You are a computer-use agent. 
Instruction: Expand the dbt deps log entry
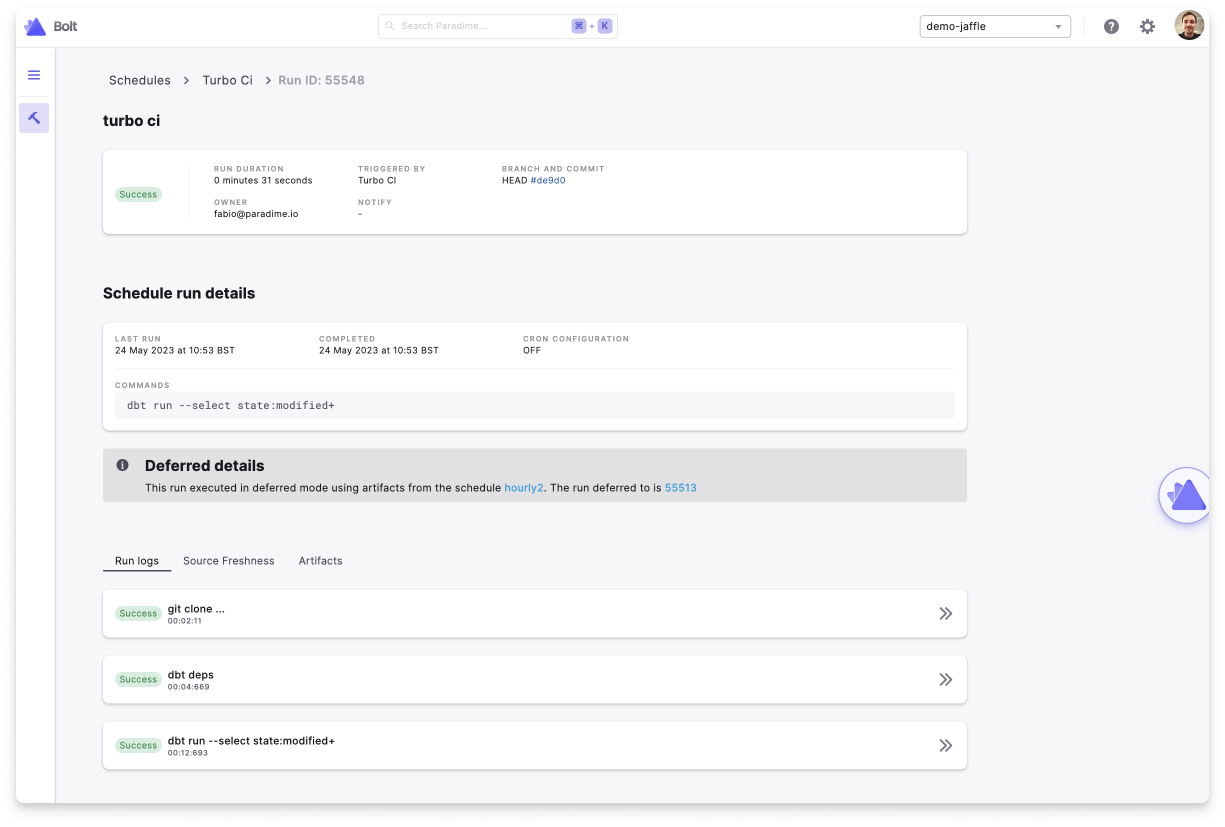(945, 679)
